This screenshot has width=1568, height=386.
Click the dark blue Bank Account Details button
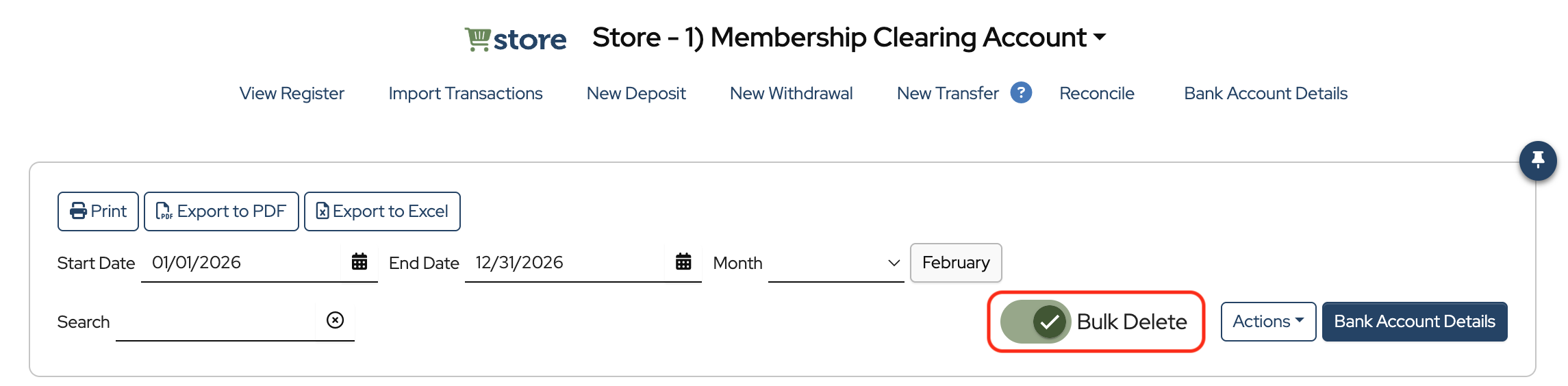1415,322
